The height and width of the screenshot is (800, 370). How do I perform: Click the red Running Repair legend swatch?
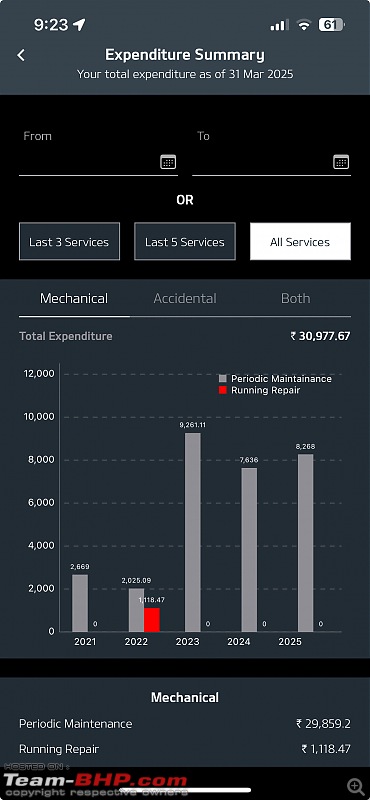coord(223,390)
